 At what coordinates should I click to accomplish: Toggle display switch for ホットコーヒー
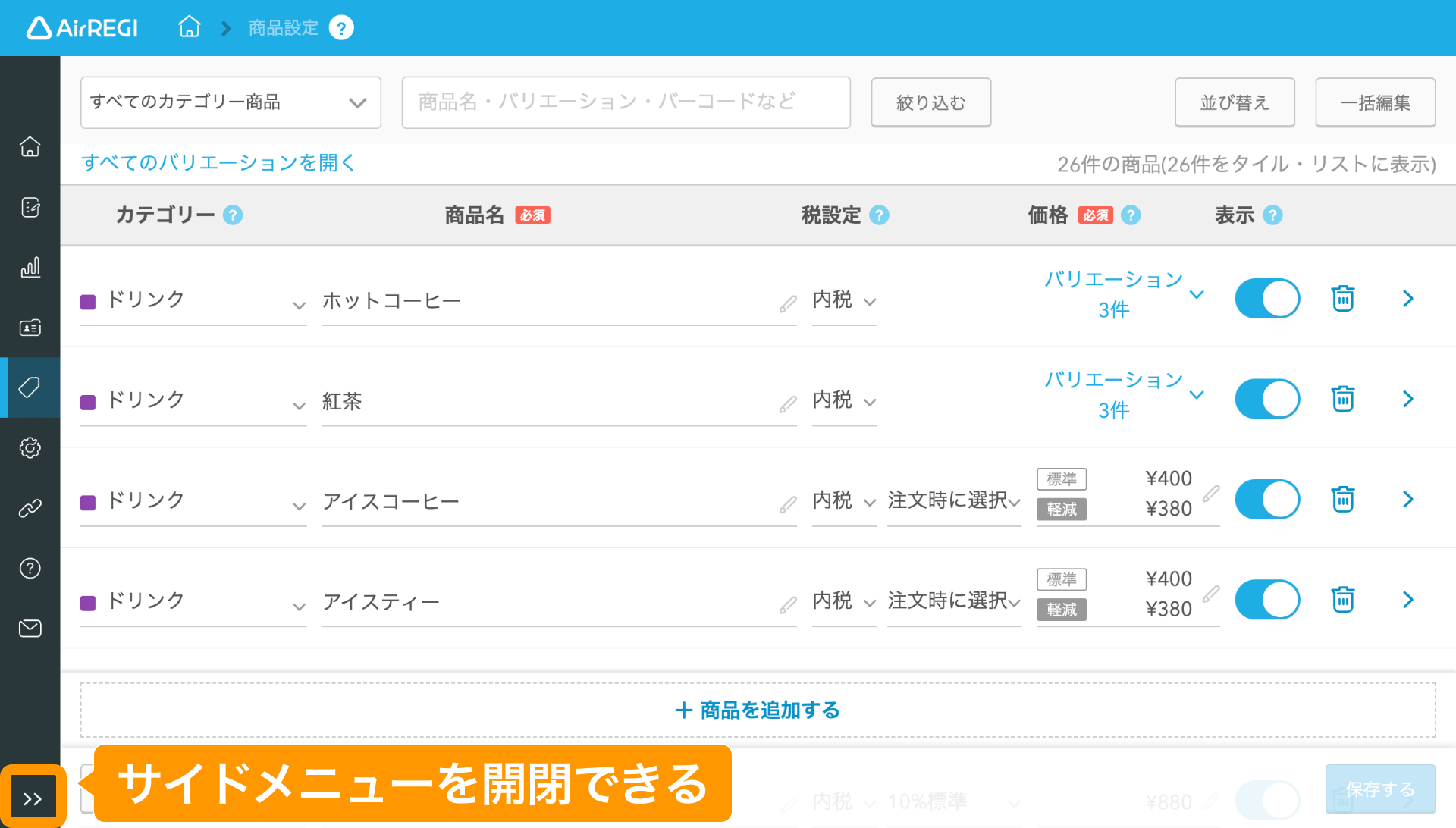[1267, 299]
